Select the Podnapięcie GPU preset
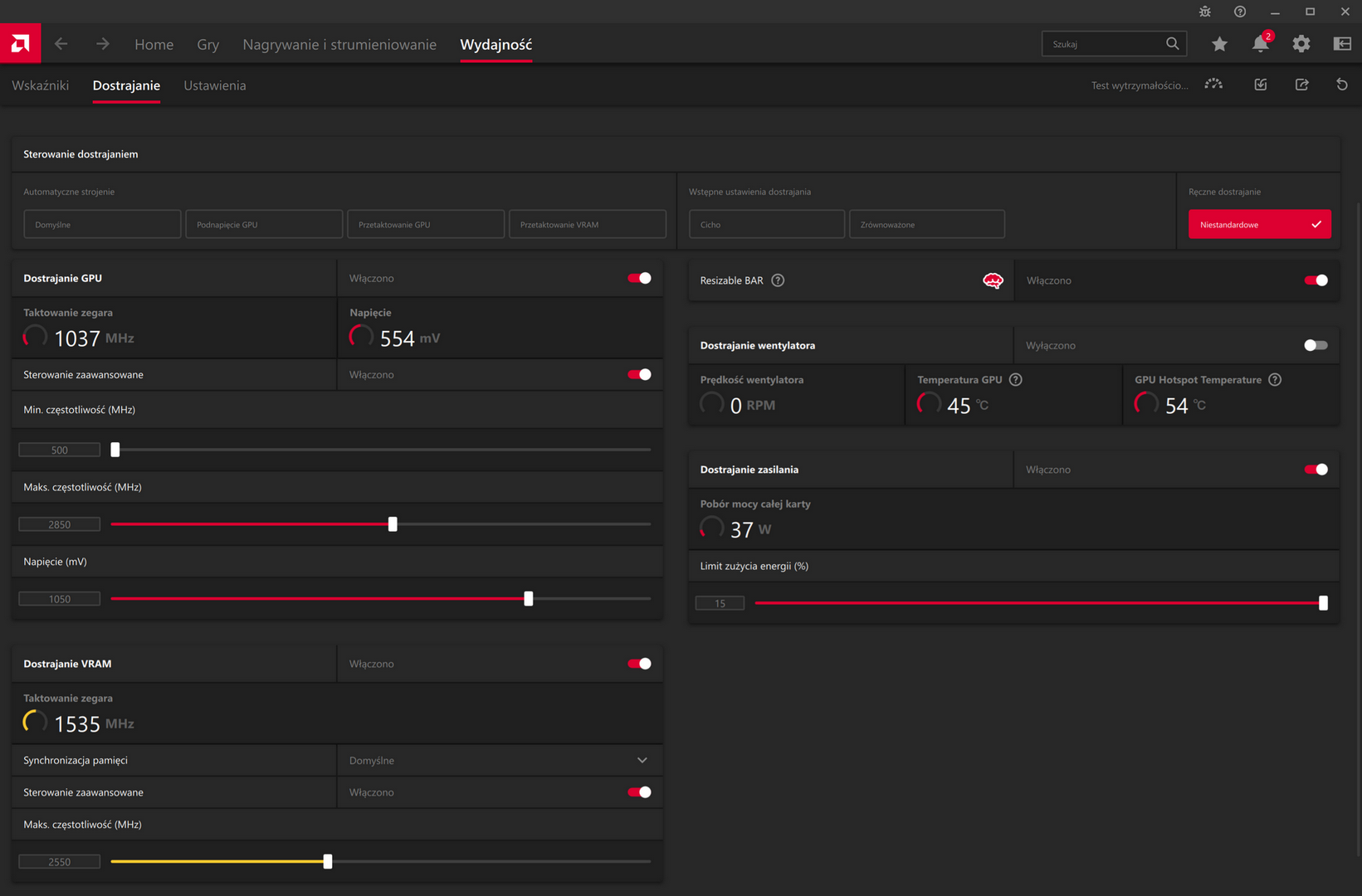 [264, 224]
